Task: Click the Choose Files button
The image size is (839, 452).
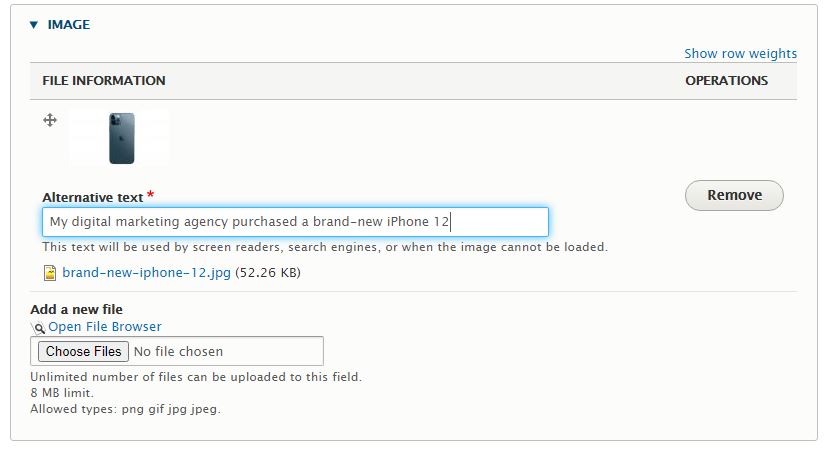Action: click(83, 351)
